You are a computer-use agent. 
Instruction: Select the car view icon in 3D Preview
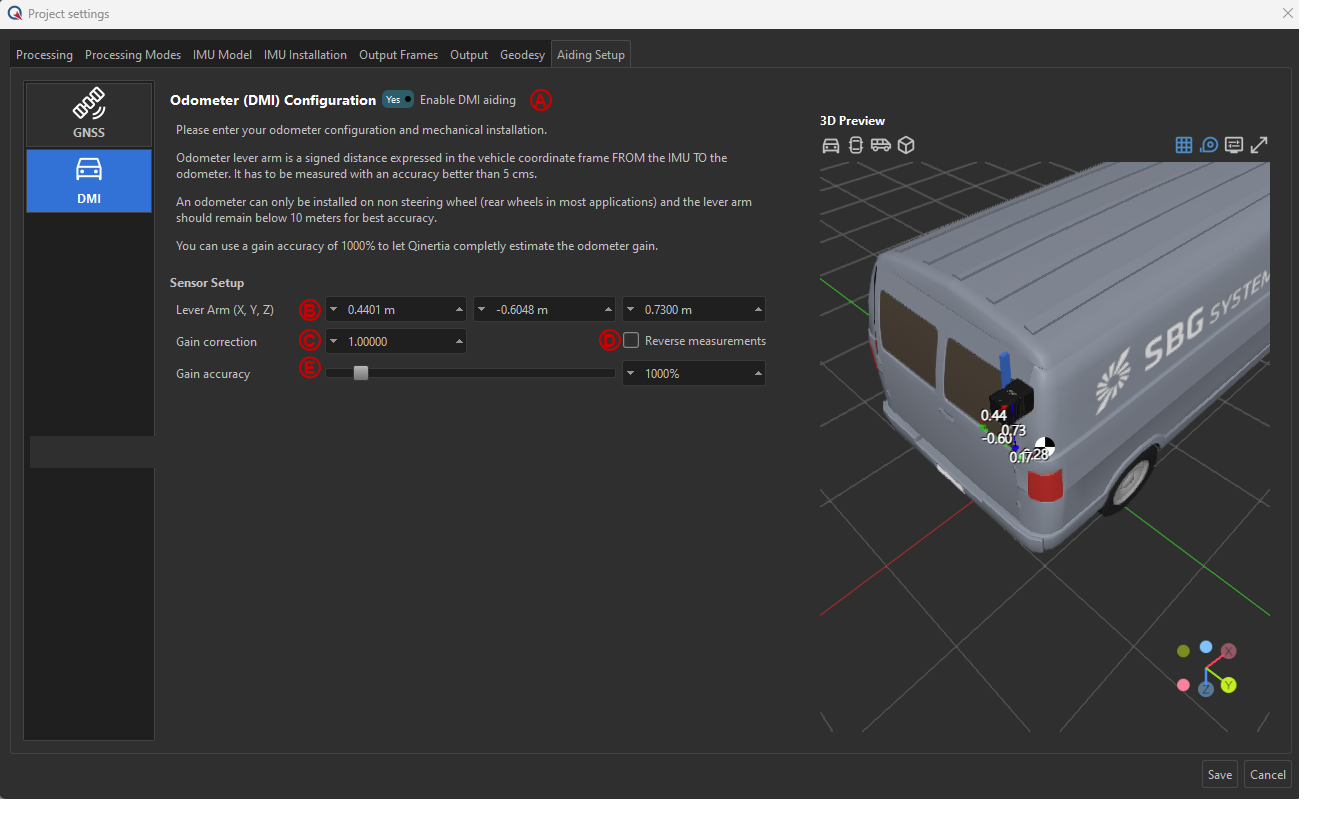830,145
